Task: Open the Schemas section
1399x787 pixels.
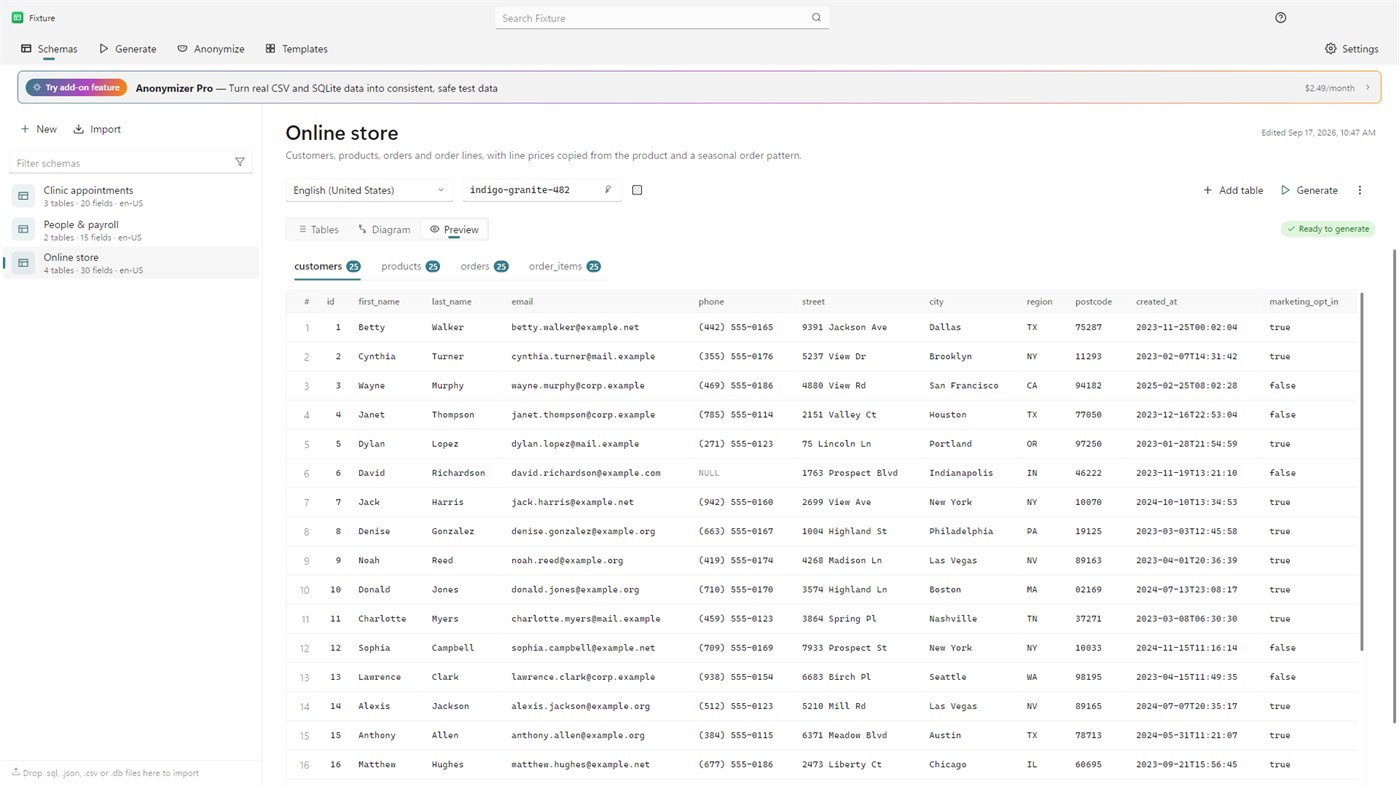Action: click(x=49, y=49)
